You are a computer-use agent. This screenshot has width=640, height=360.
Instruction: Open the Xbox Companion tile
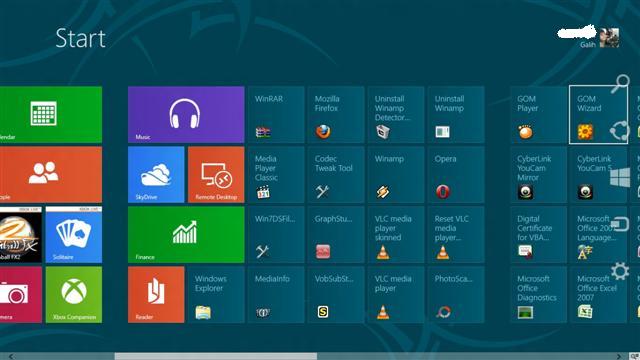coord(74,294)
